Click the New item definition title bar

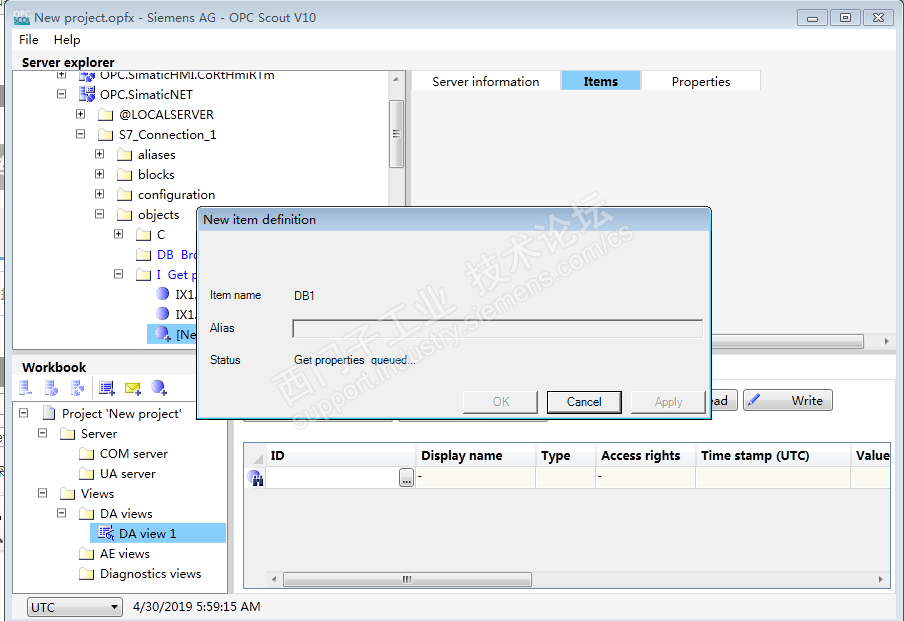click(x=454, y=220)
